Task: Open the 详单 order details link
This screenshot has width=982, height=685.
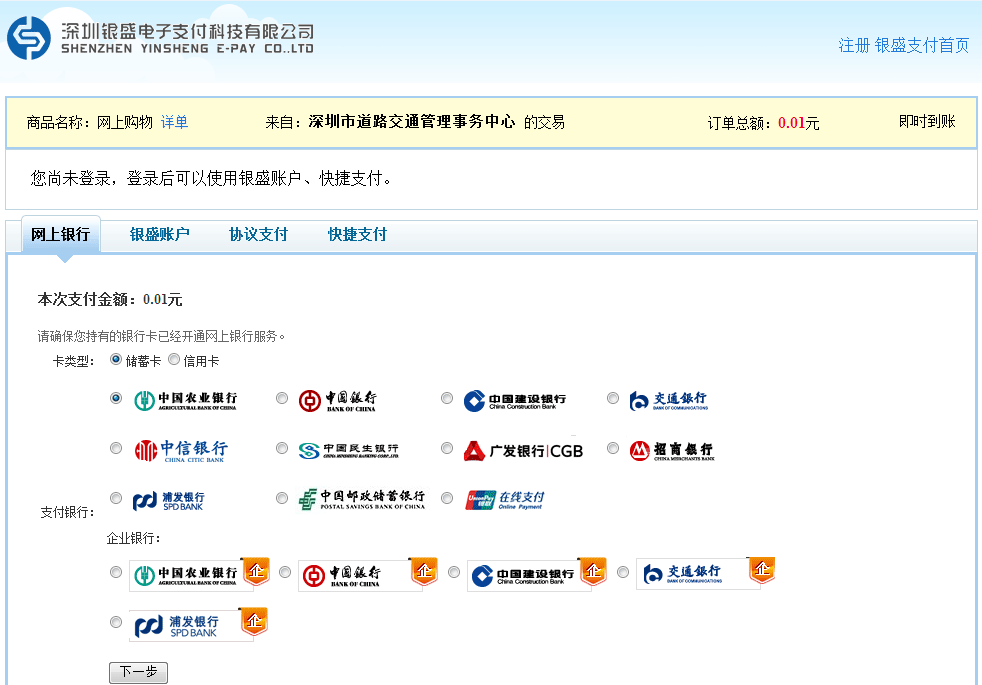Action: tap(174, 122)
